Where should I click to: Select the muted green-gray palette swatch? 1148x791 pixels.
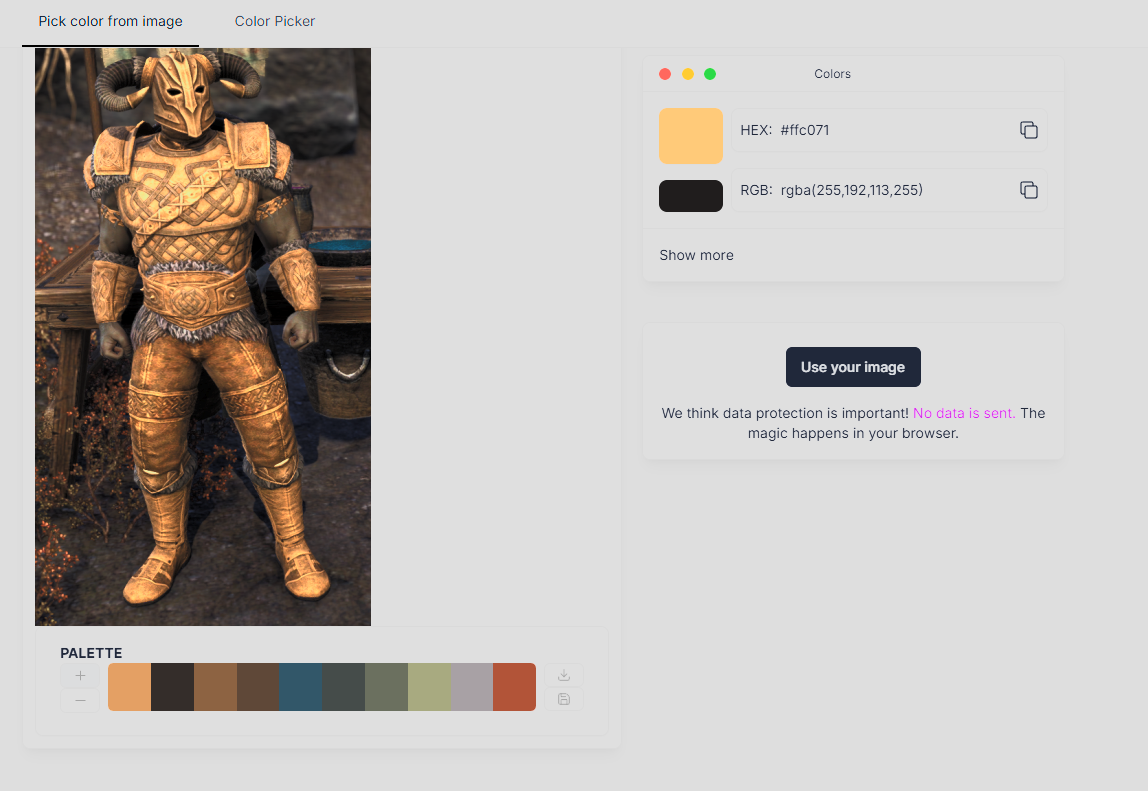(386, 687)
